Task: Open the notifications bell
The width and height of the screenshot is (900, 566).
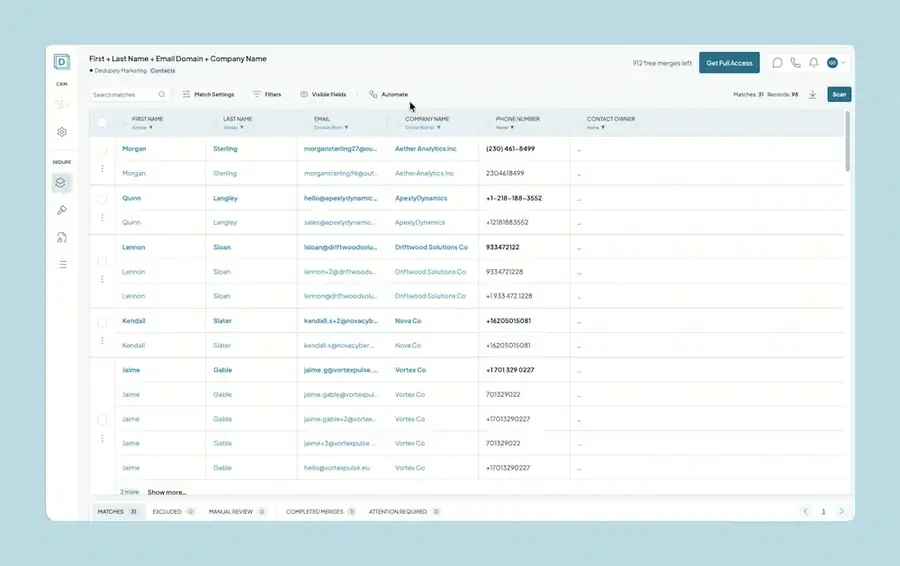Action: coord(813,63)
